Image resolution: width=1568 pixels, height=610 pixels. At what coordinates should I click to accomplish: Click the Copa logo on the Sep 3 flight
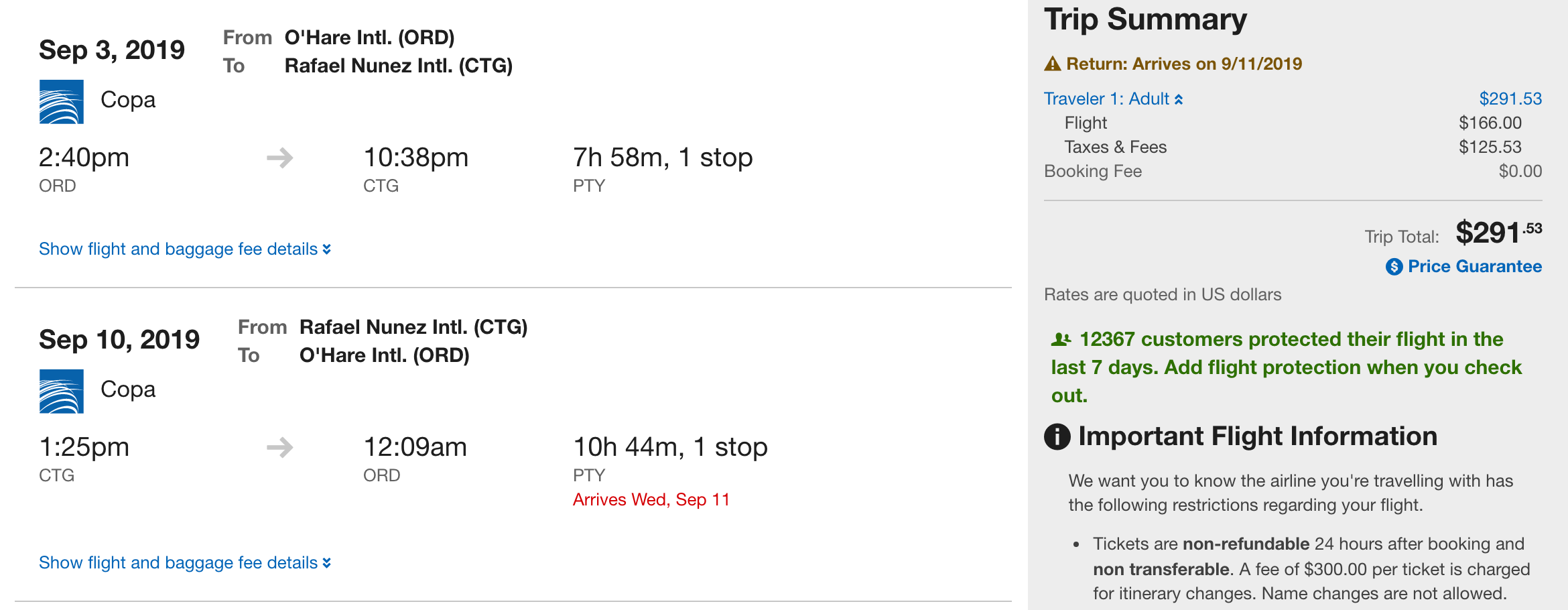61,102
